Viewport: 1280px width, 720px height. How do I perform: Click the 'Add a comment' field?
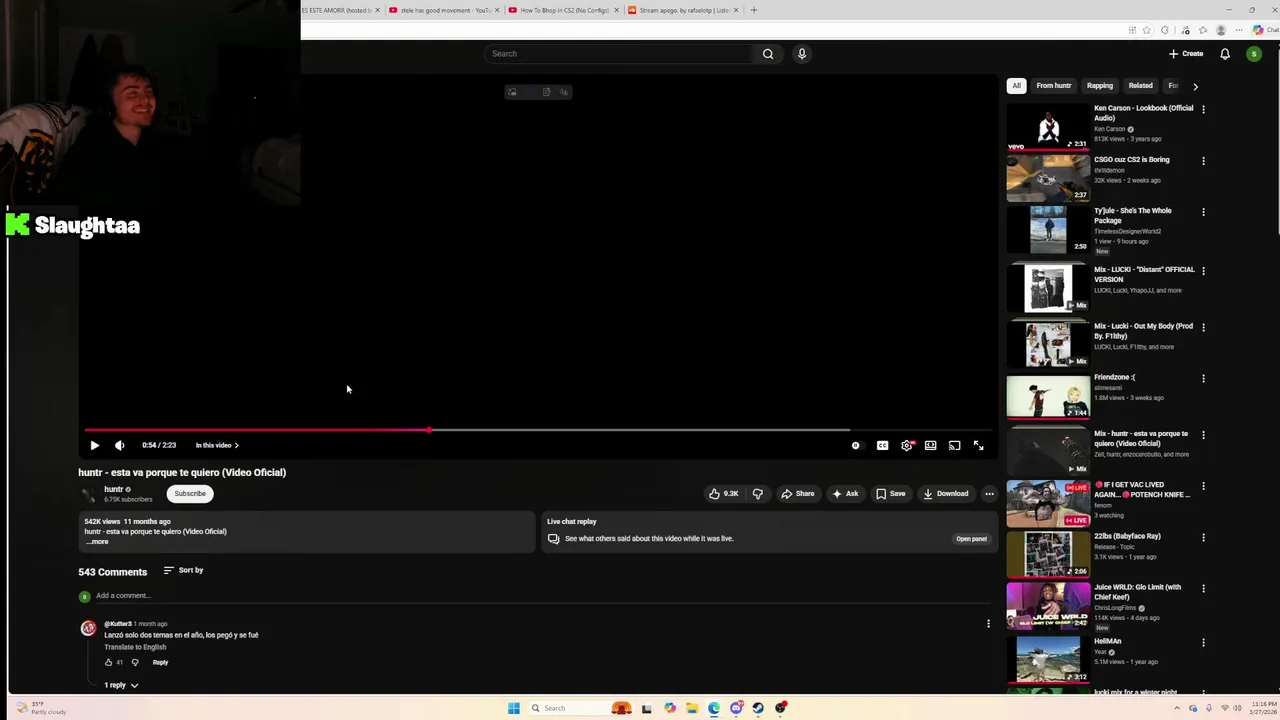[x=545, y=596]
